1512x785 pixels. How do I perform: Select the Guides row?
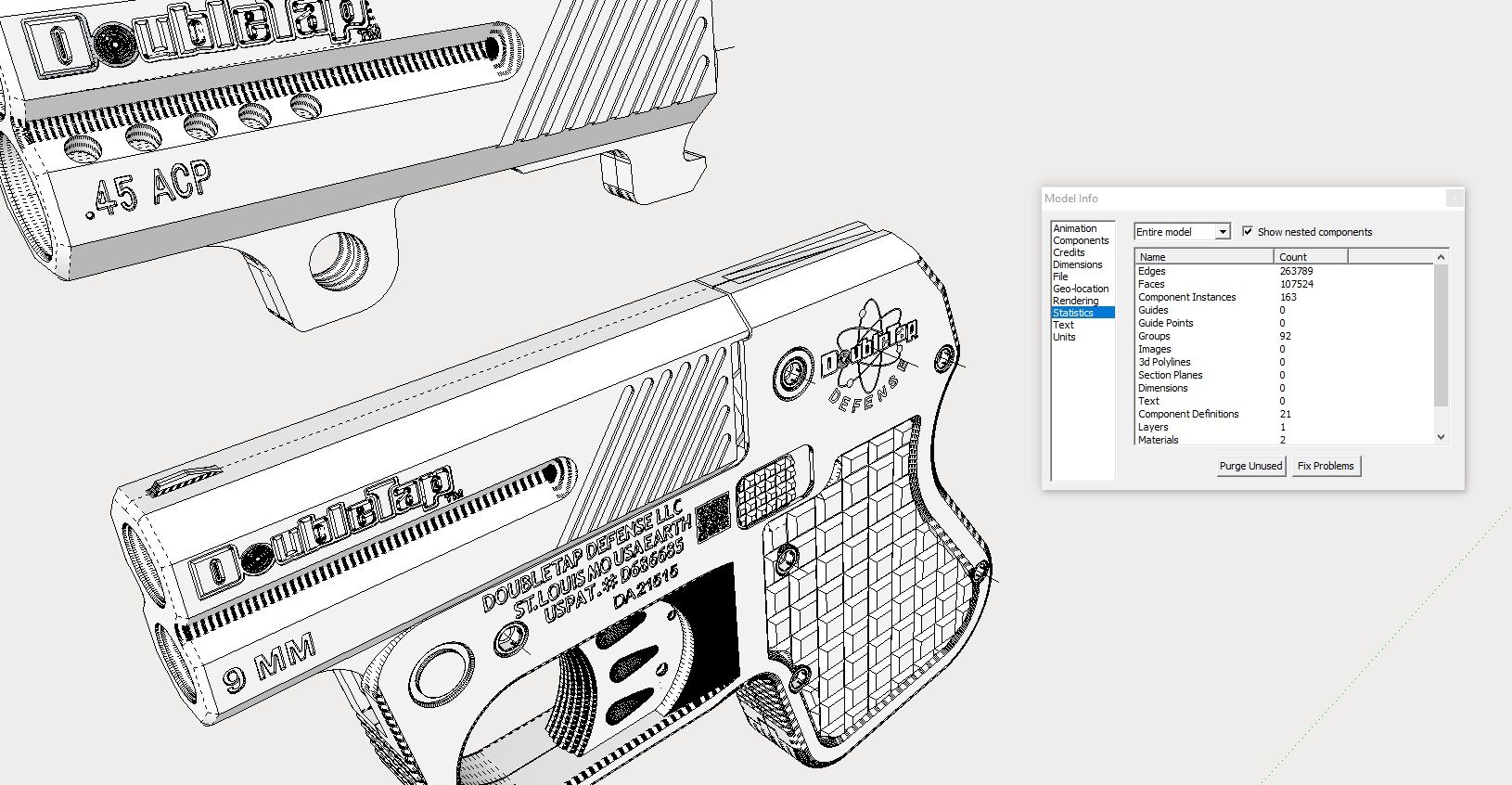click(1284, 310)
